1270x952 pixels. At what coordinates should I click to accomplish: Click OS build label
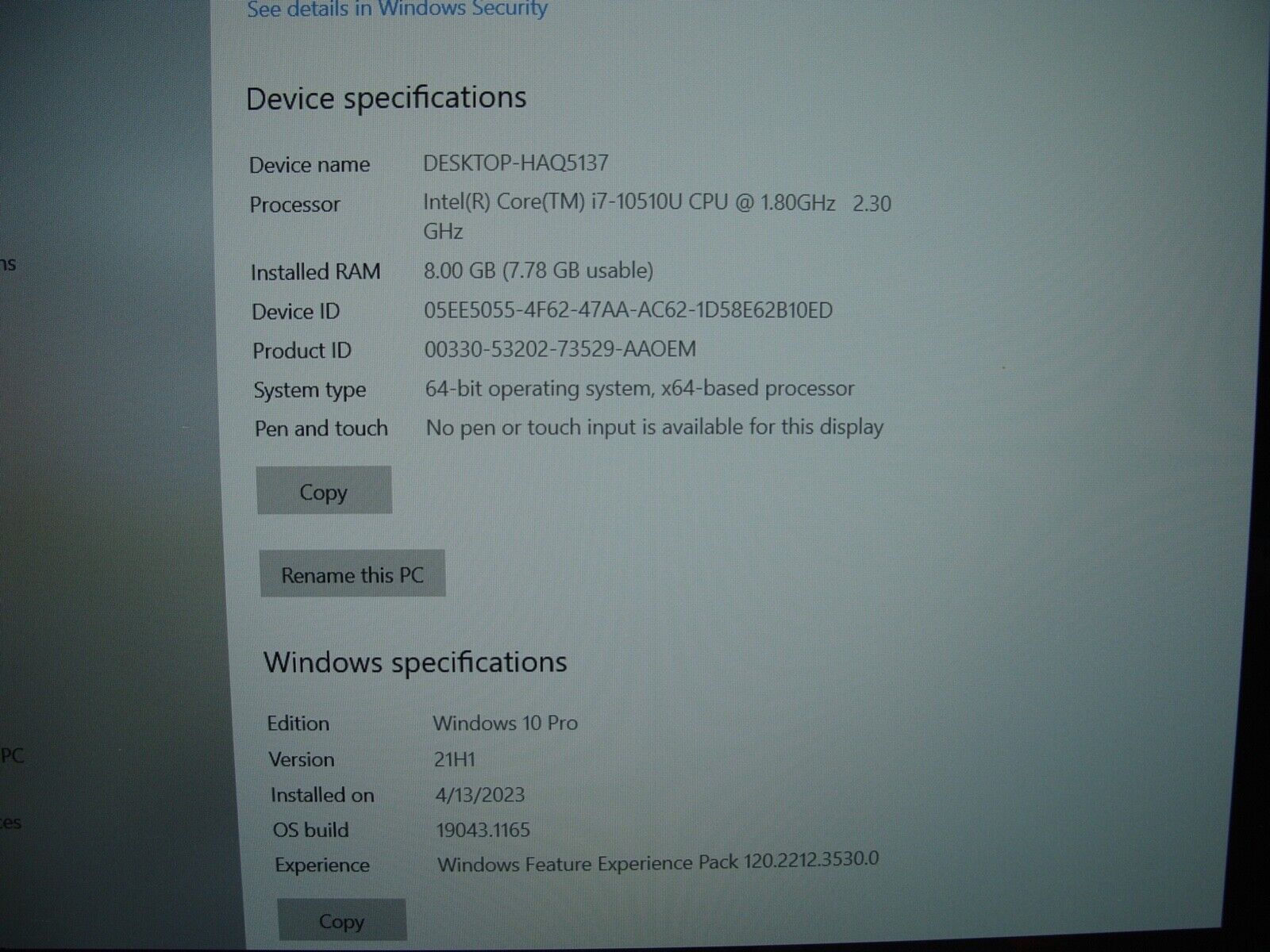click(310, 830)
